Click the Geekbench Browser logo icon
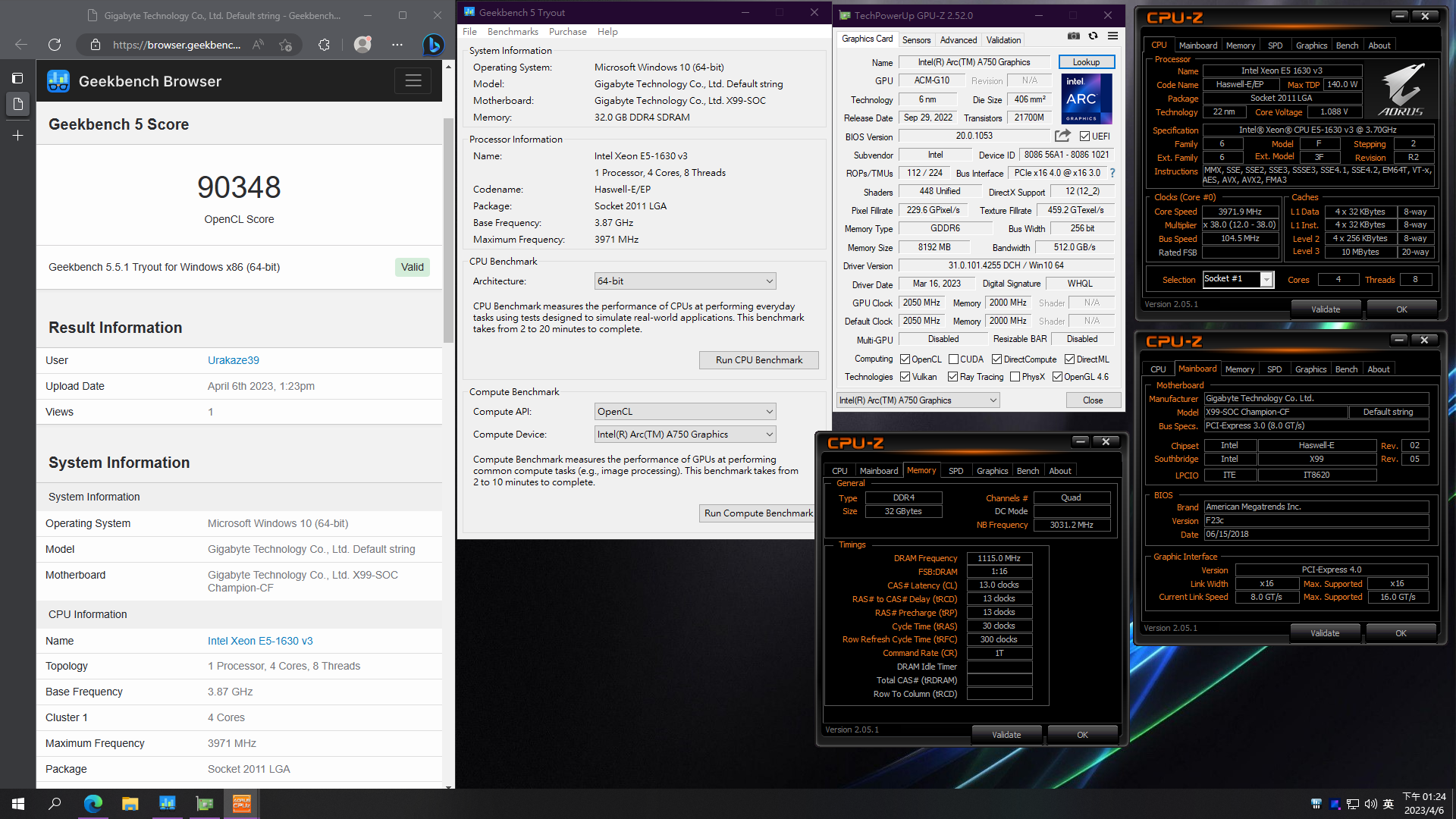This screenshot has width=1456, height=819. pos(58,81)
